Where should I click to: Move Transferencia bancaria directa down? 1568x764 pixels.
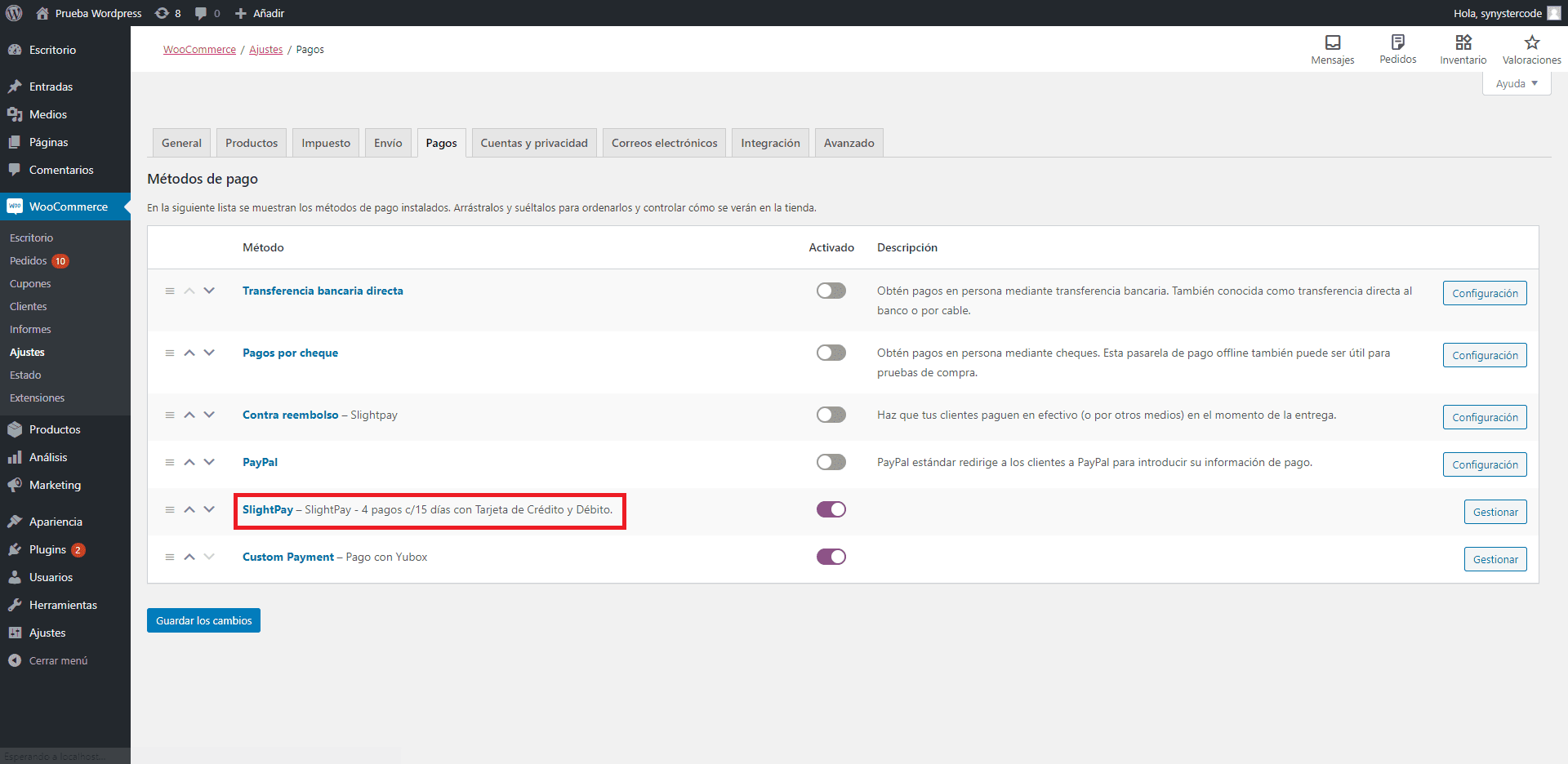pyautogui.click(x=209, y=291)
